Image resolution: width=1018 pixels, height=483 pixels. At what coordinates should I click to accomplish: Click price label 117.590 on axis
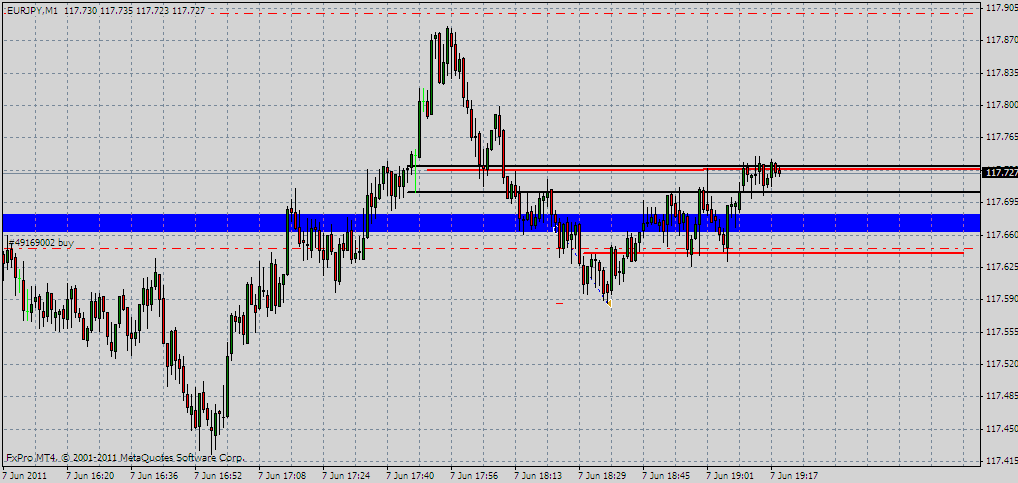click(x=1000, y=299)
